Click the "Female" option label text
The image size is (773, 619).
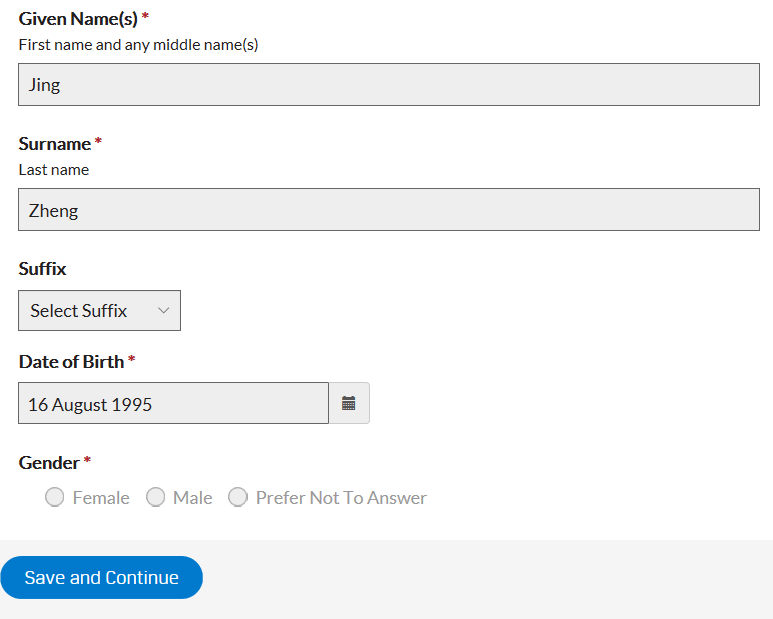101,498
